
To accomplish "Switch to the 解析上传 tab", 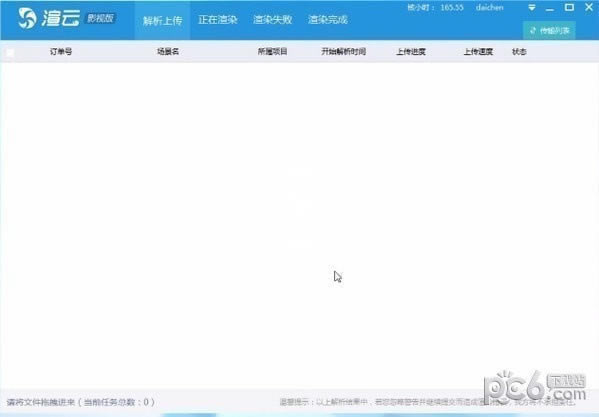I will tap(162, 20).
